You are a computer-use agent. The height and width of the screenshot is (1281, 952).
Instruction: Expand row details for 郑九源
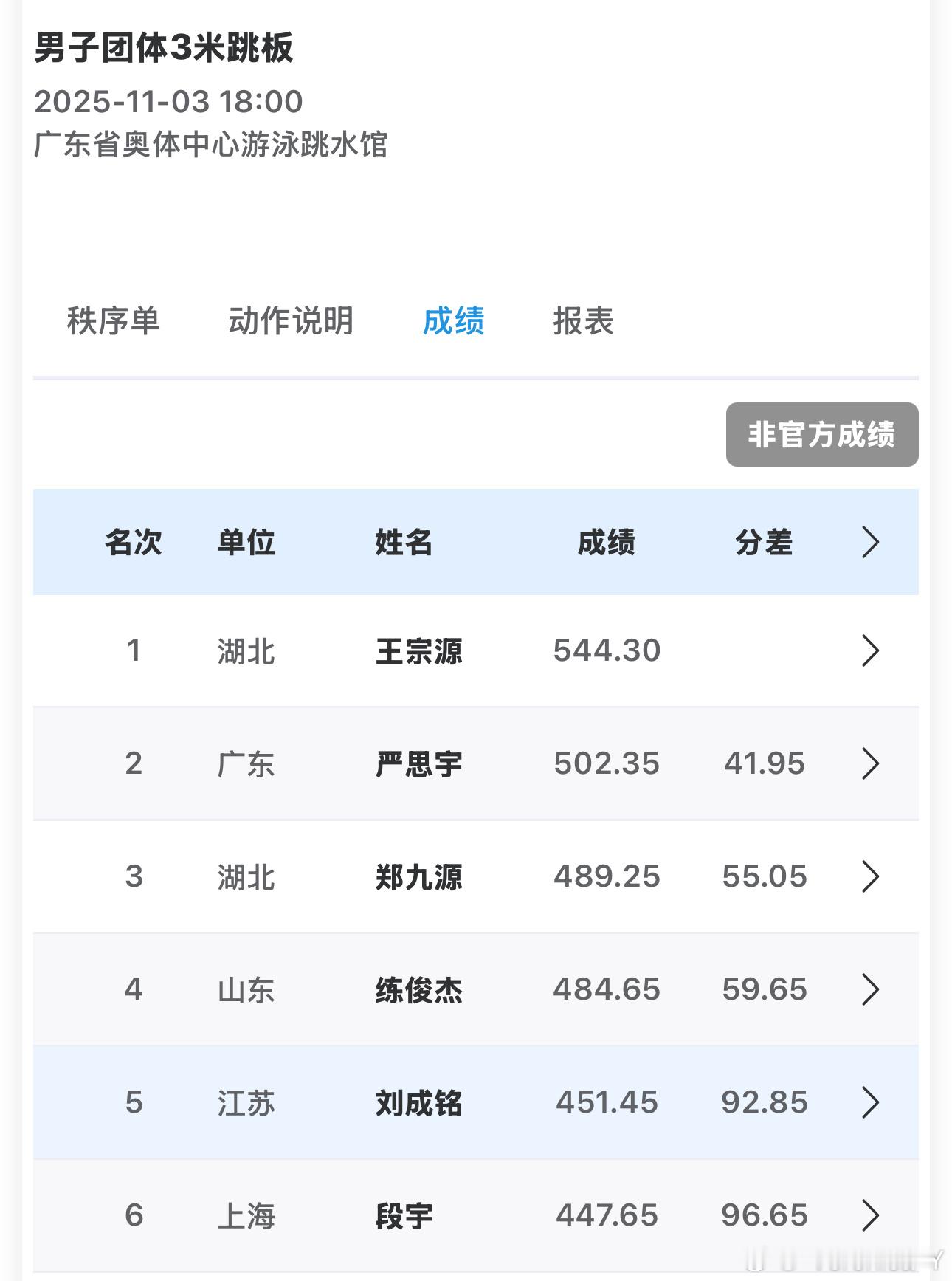[871, 876]
